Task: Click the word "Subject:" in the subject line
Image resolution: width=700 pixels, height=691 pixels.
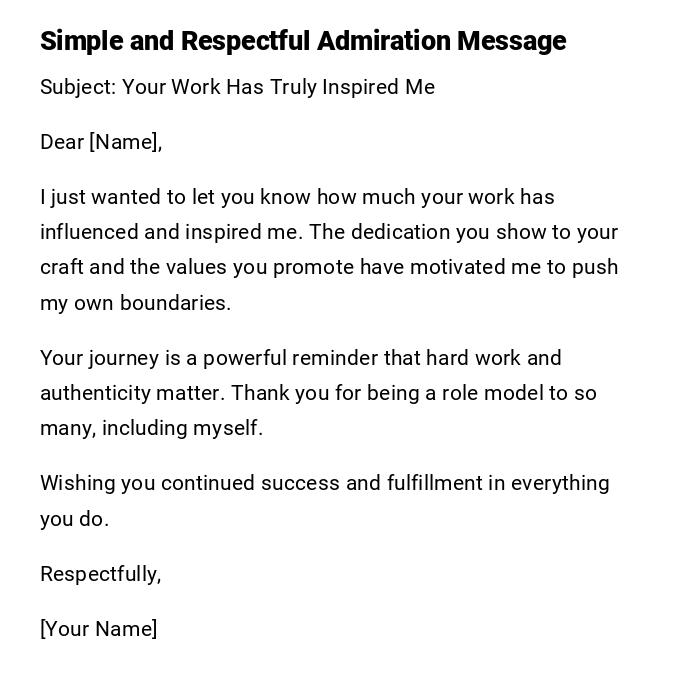Action: coord(78,87)
